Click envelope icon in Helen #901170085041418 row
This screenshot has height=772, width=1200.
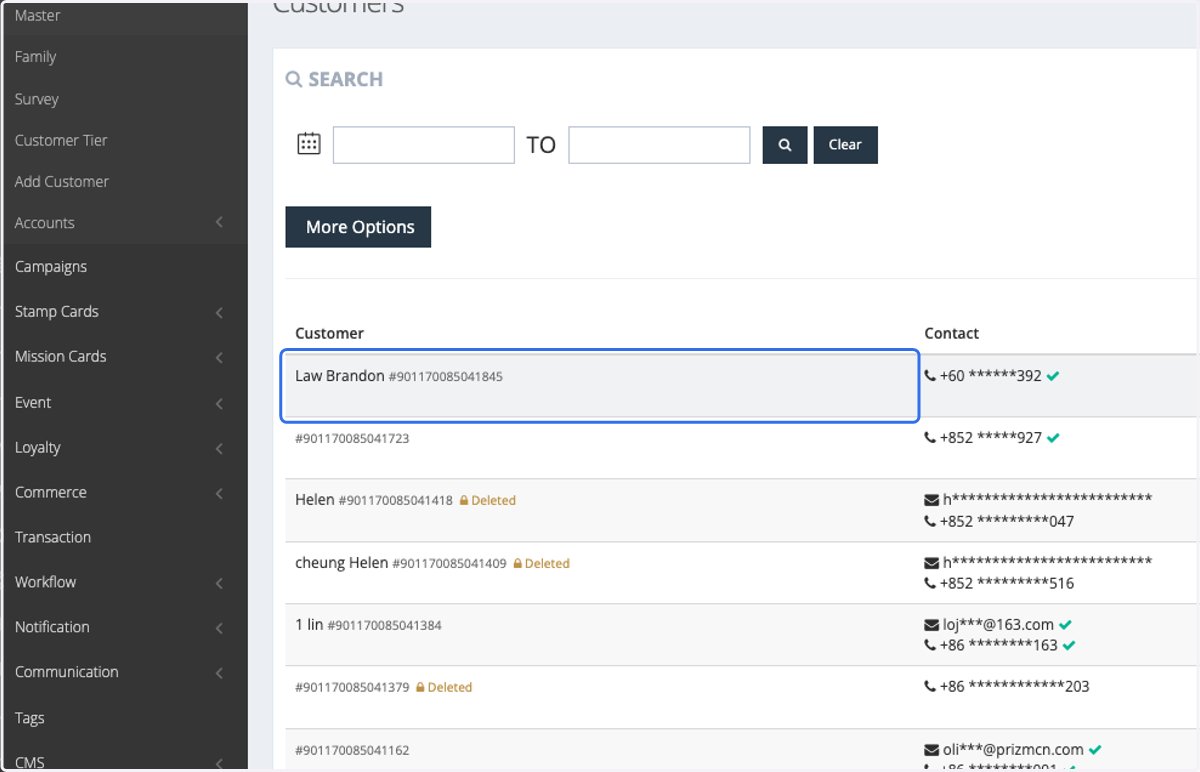click(x=932, y=500)
